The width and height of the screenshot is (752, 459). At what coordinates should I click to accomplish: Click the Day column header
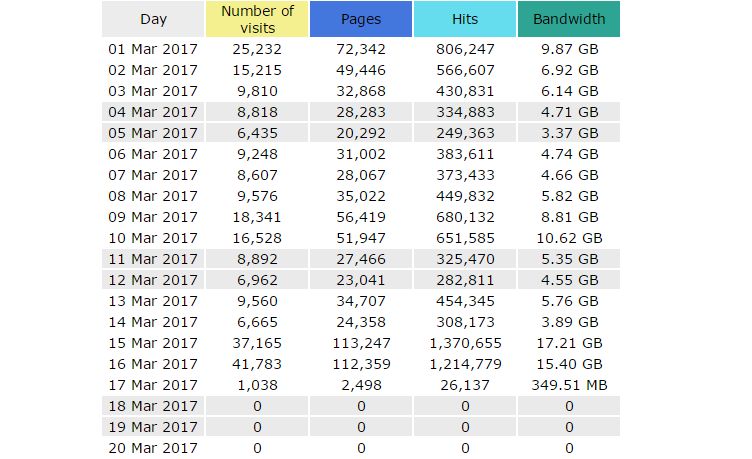(x=153, y=19)
